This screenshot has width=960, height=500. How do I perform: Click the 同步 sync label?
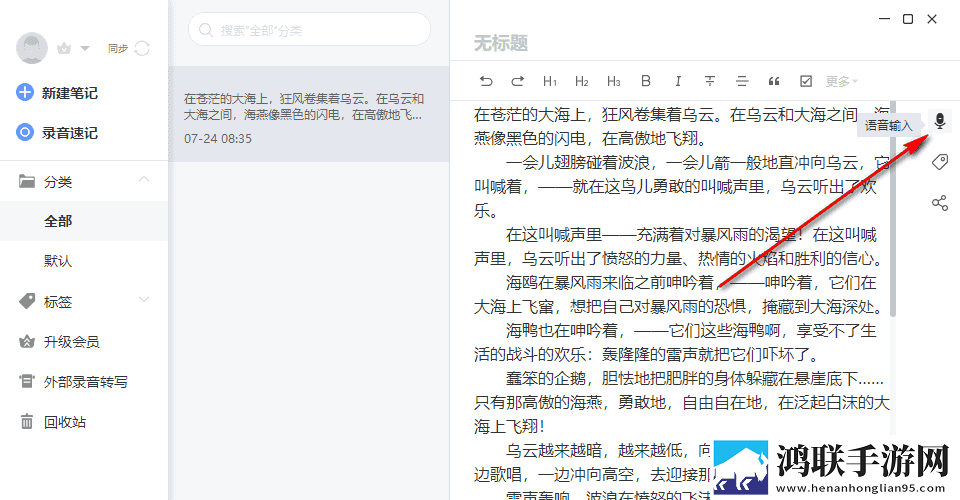click(118, 48)
